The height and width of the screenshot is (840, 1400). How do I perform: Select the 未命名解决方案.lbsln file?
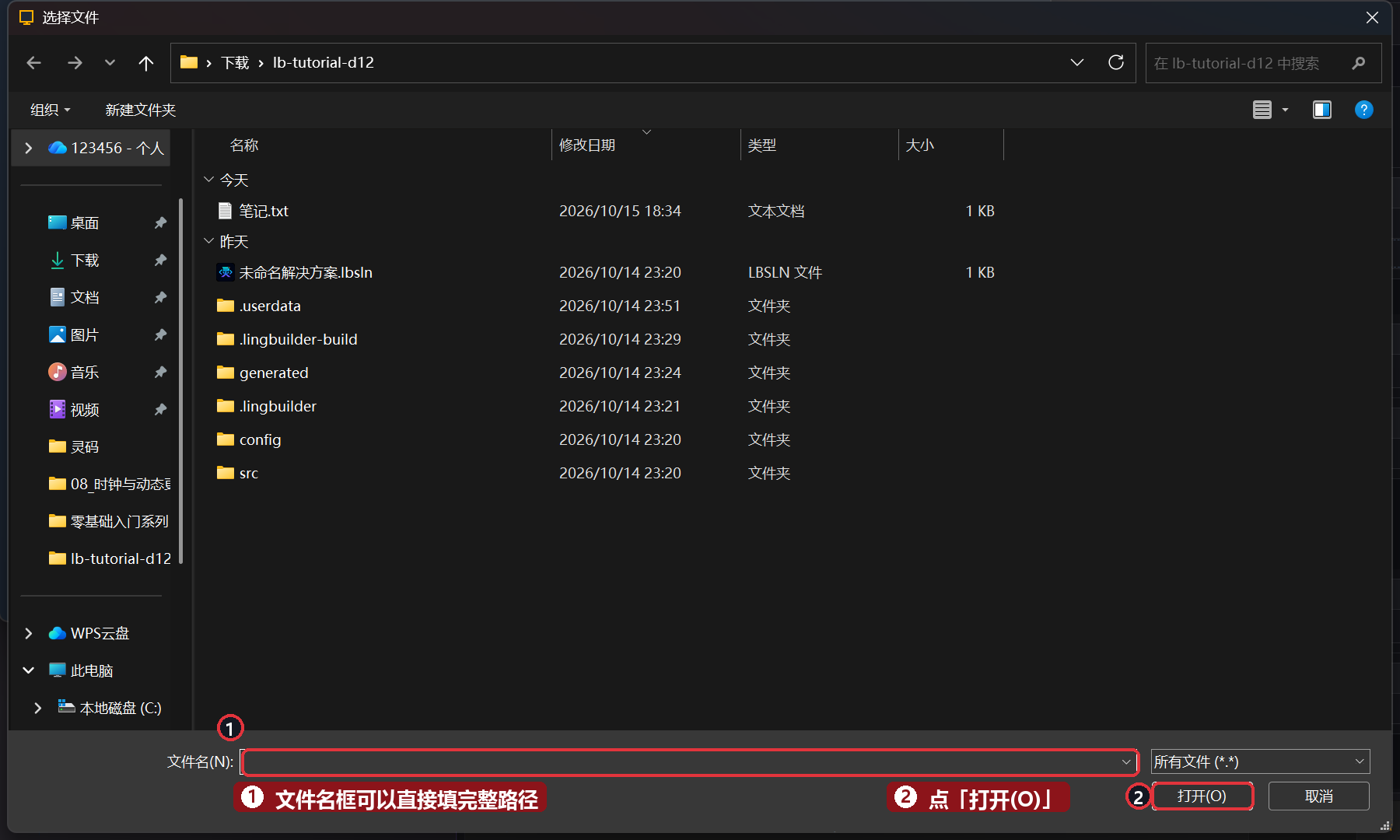pos(306,272)
